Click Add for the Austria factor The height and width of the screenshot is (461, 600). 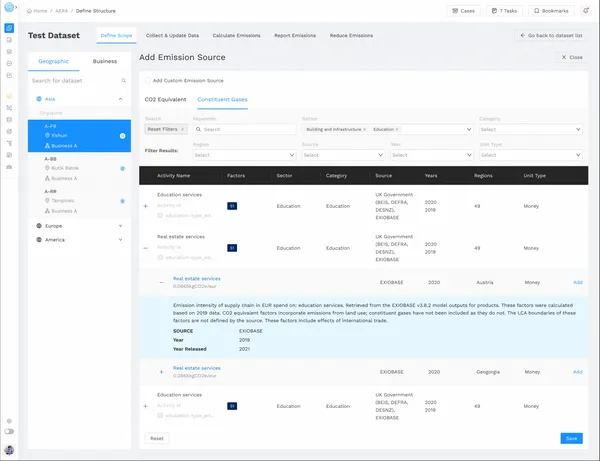[577, 282]
